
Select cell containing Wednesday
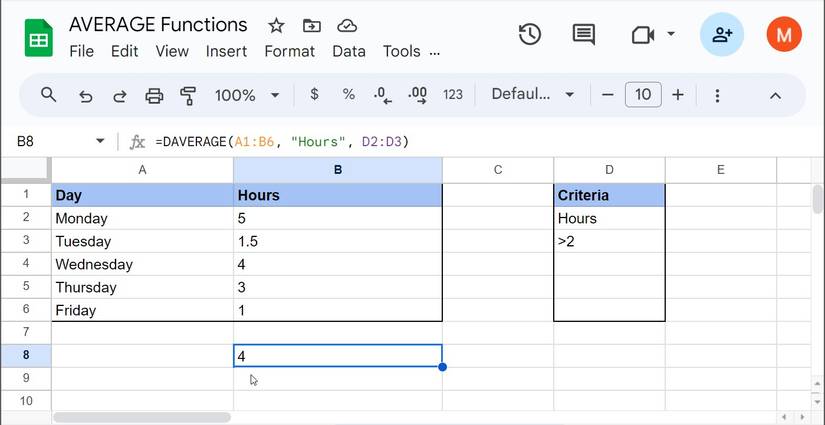(x=142, y=264)
